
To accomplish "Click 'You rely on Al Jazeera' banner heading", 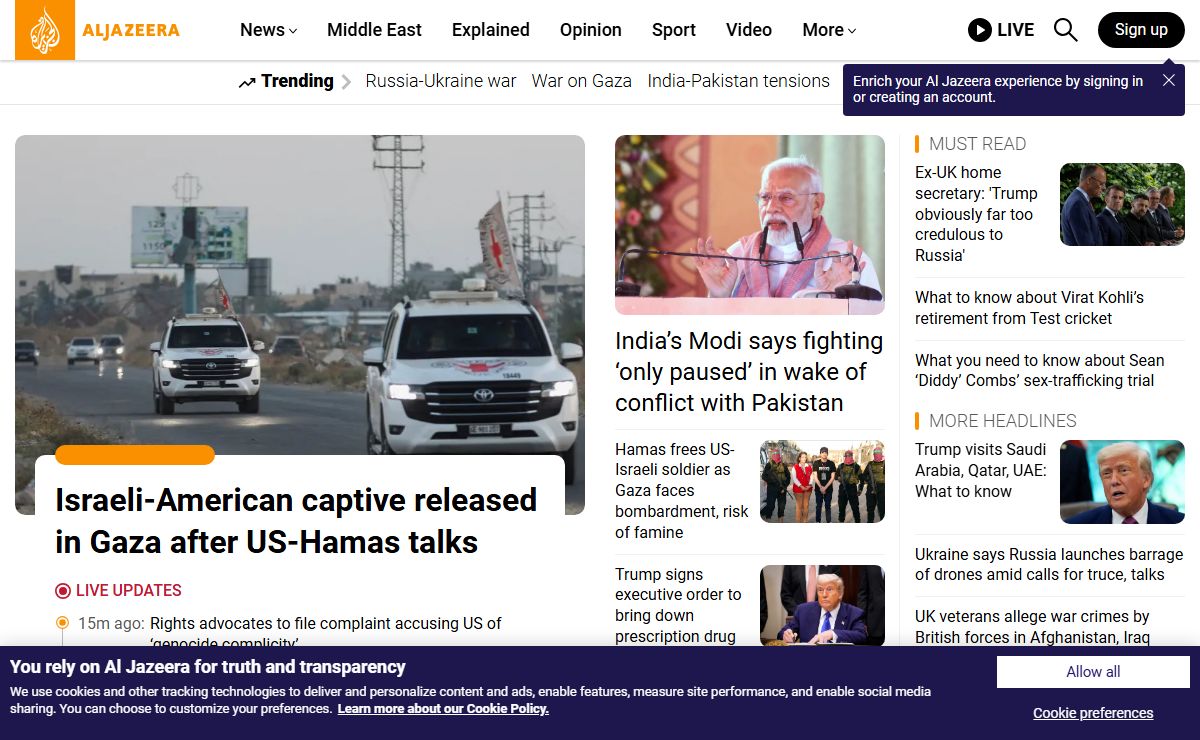I will pyautogui.click(x=208, y=667).
